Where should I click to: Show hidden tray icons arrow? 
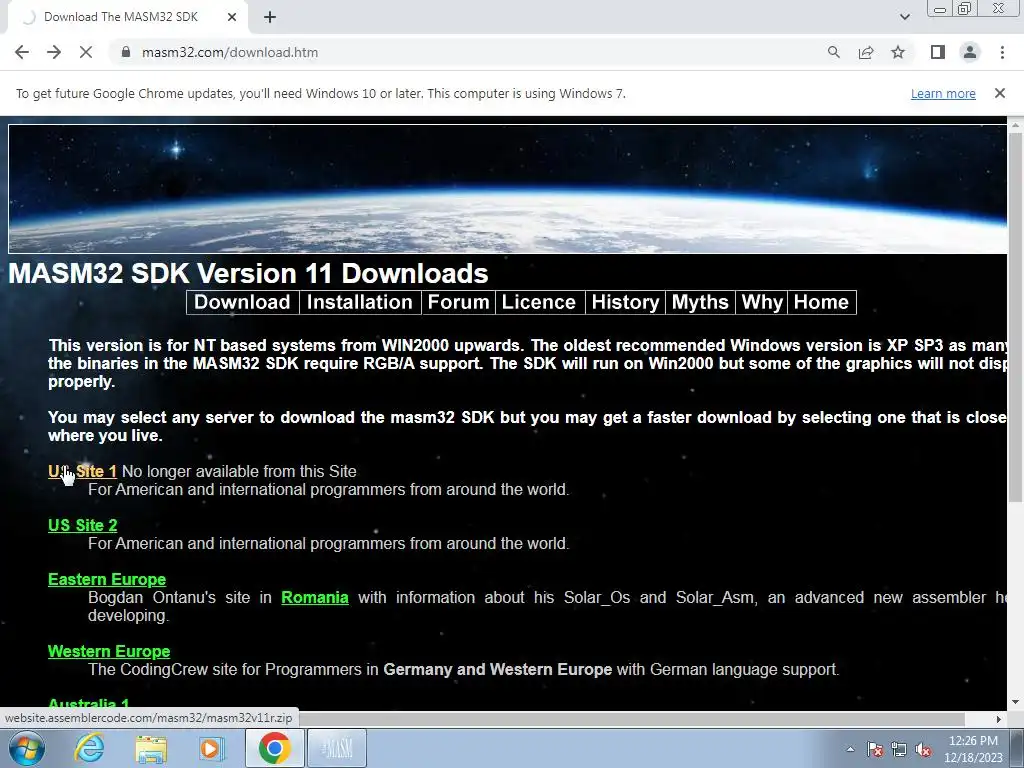tap(850, 749)
